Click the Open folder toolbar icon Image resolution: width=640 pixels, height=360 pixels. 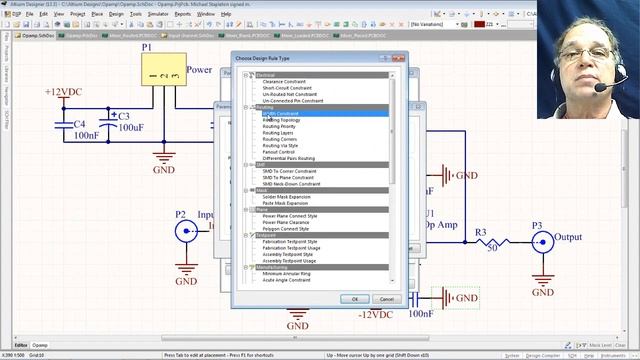point(17,24)
